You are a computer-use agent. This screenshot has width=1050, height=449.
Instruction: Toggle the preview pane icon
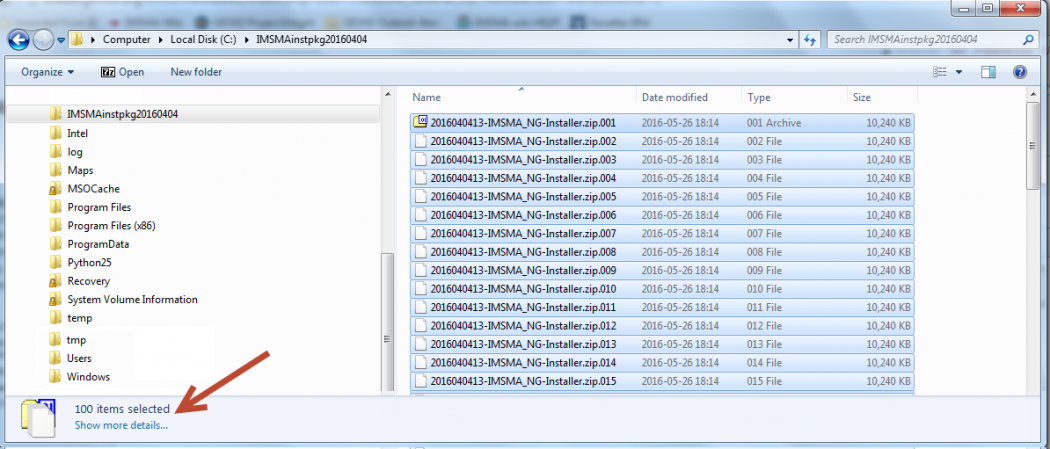click(x=988, y=72)
